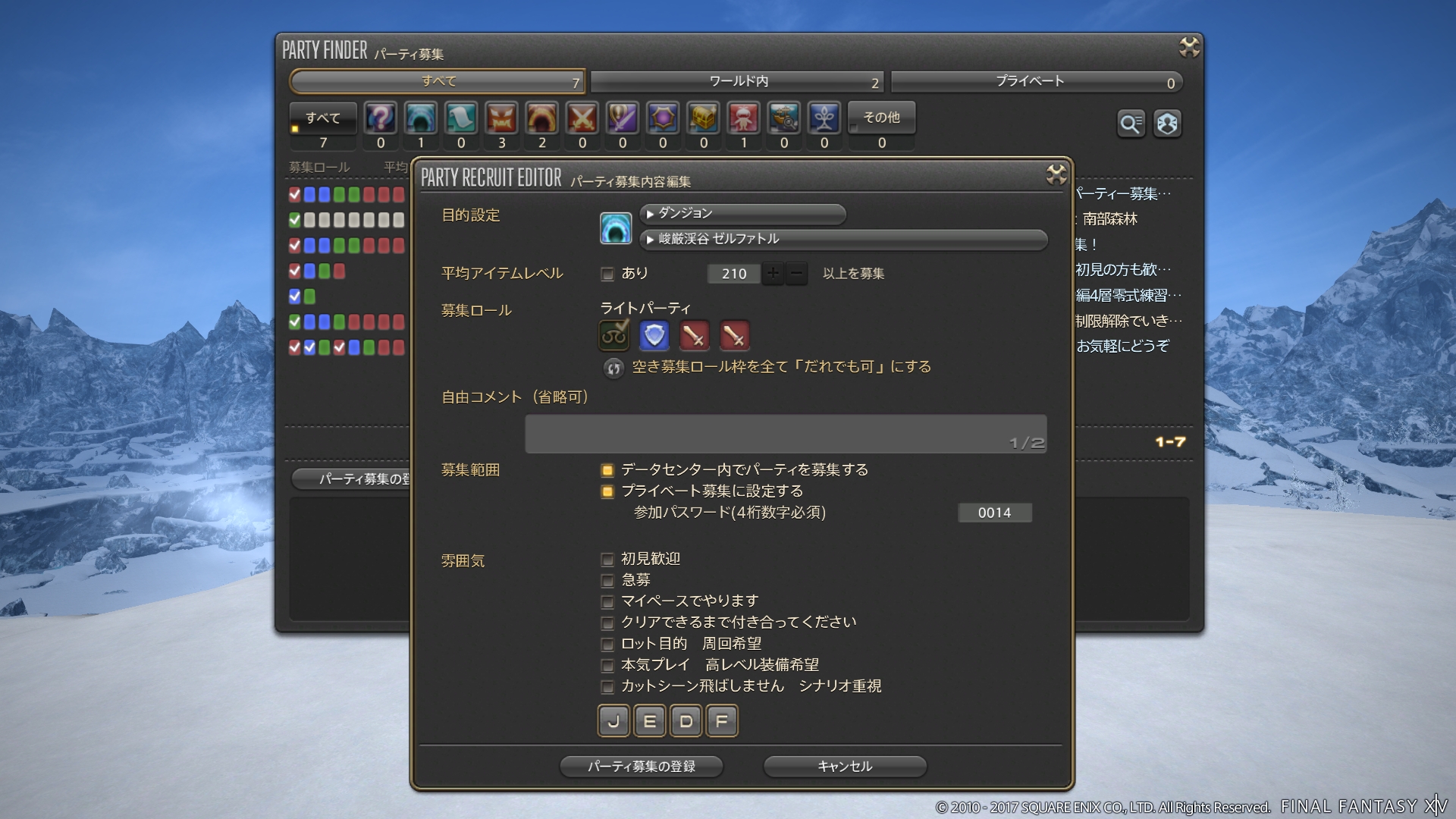Toggle プライベート募集に設定する checkbox

coord(607,491)
